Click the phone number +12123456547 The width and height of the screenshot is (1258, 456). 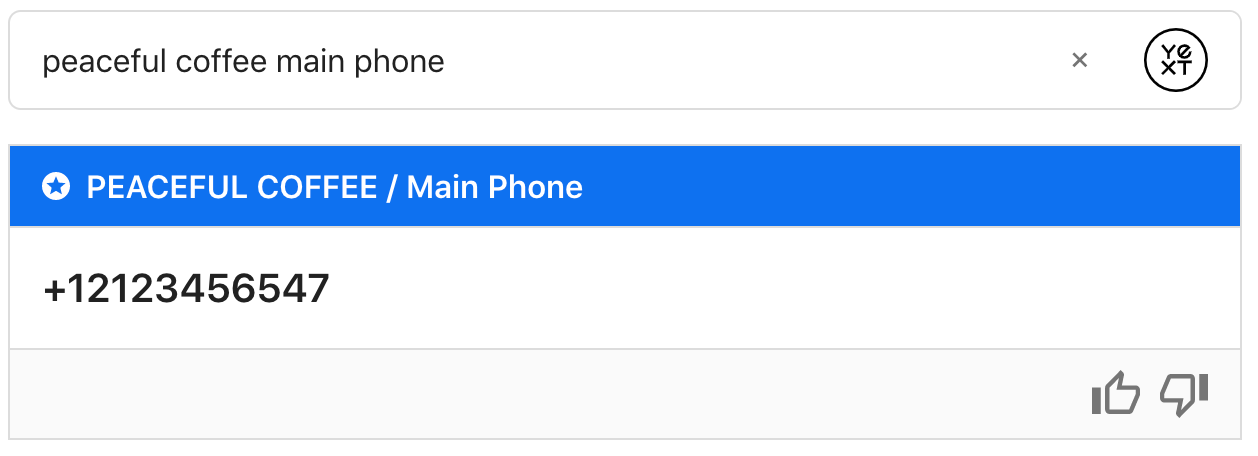186,289
